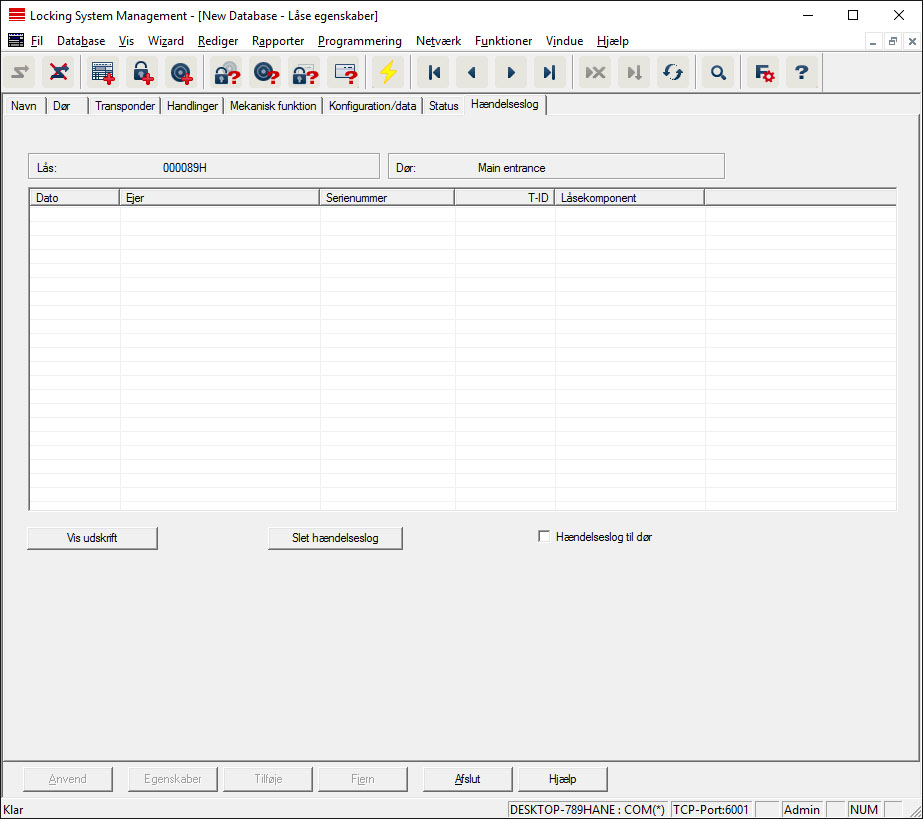Click the new locking system icon
The image size is (923, 819).
[x=103, y=73]
